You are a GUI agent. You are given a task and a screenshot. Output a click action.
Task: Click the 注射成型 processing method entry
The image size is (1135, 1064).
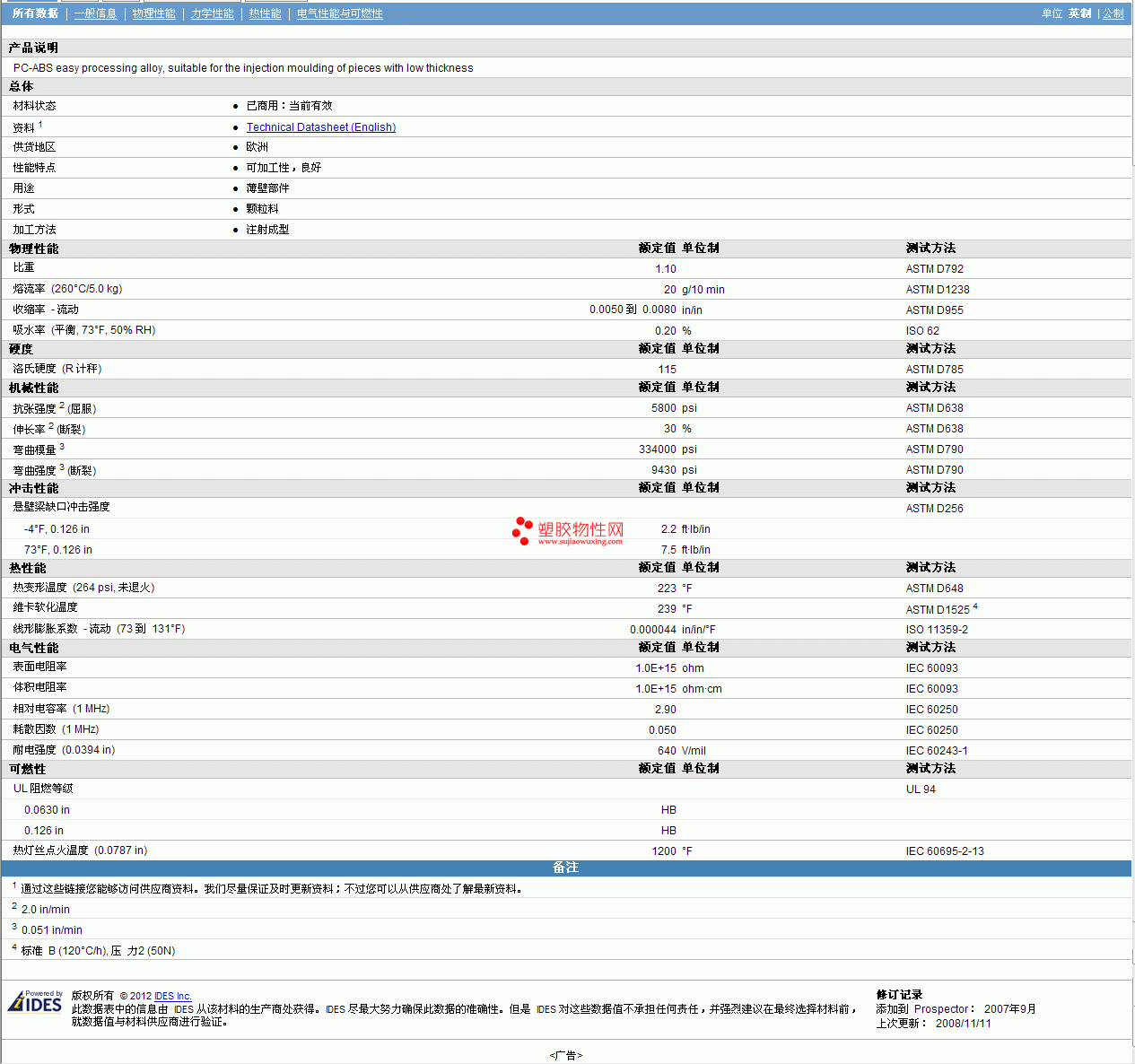pyautogui.click(x=267, y=230)
